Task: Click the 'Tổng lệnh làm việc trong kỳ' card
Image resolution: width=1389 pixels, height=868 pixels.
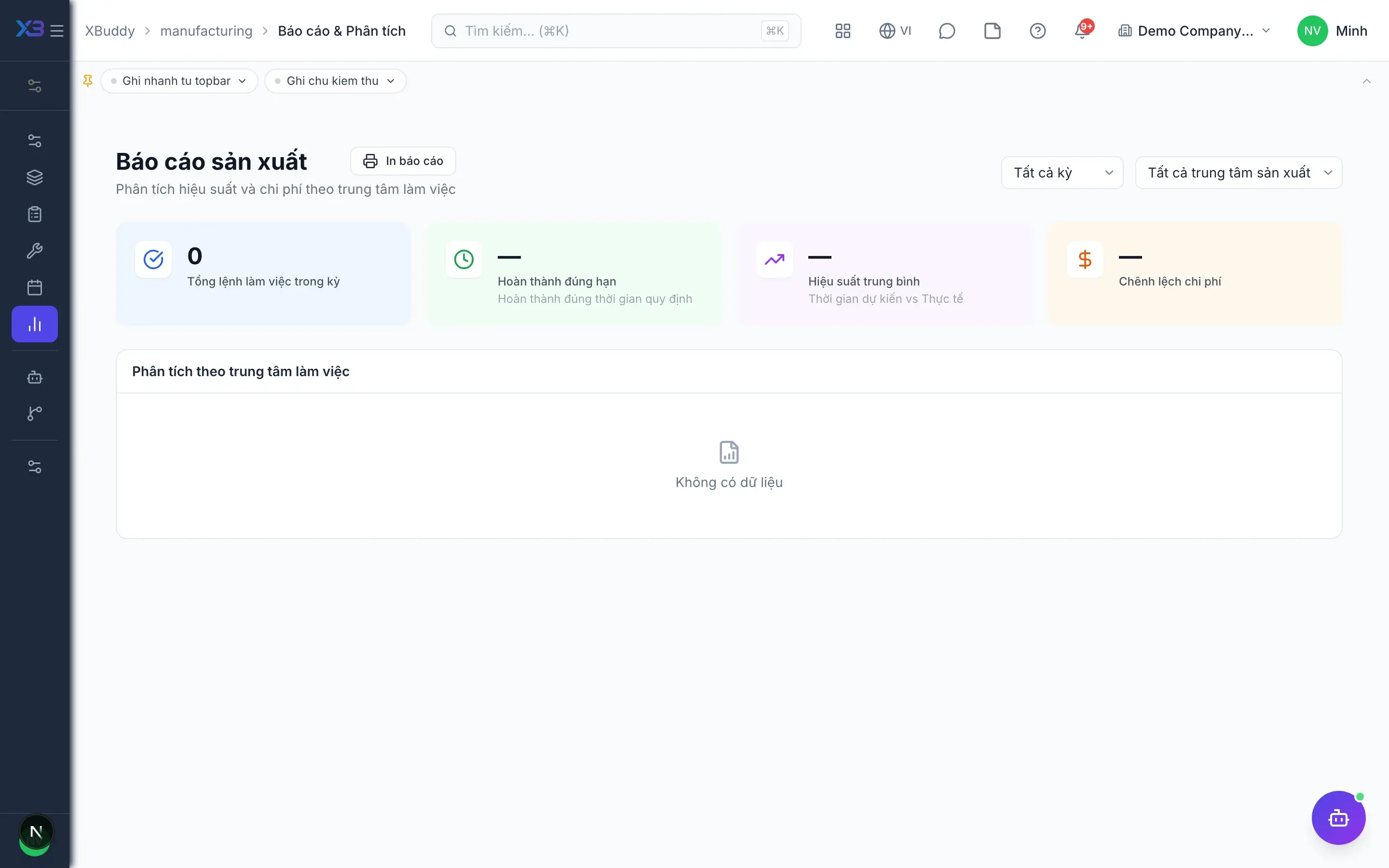Action: [263, 274]
